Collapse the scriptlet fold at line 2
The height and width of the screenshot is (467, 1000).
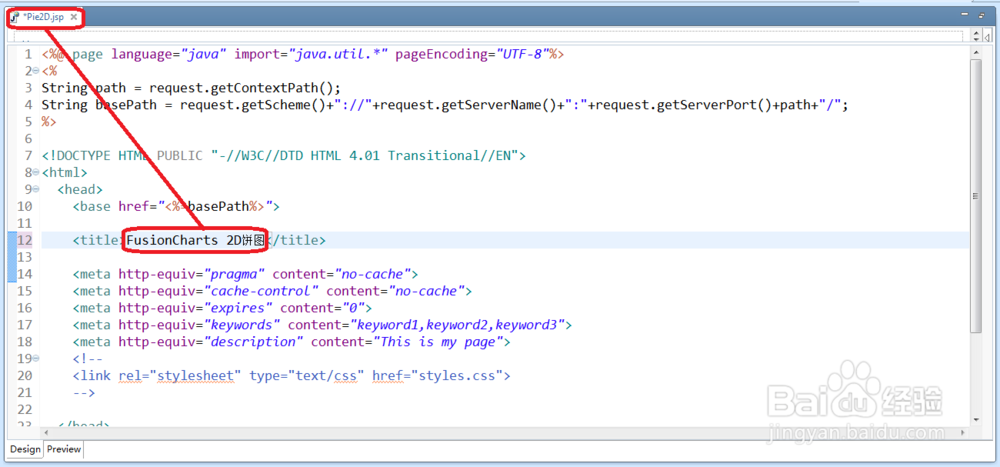[x=35, y=71]
